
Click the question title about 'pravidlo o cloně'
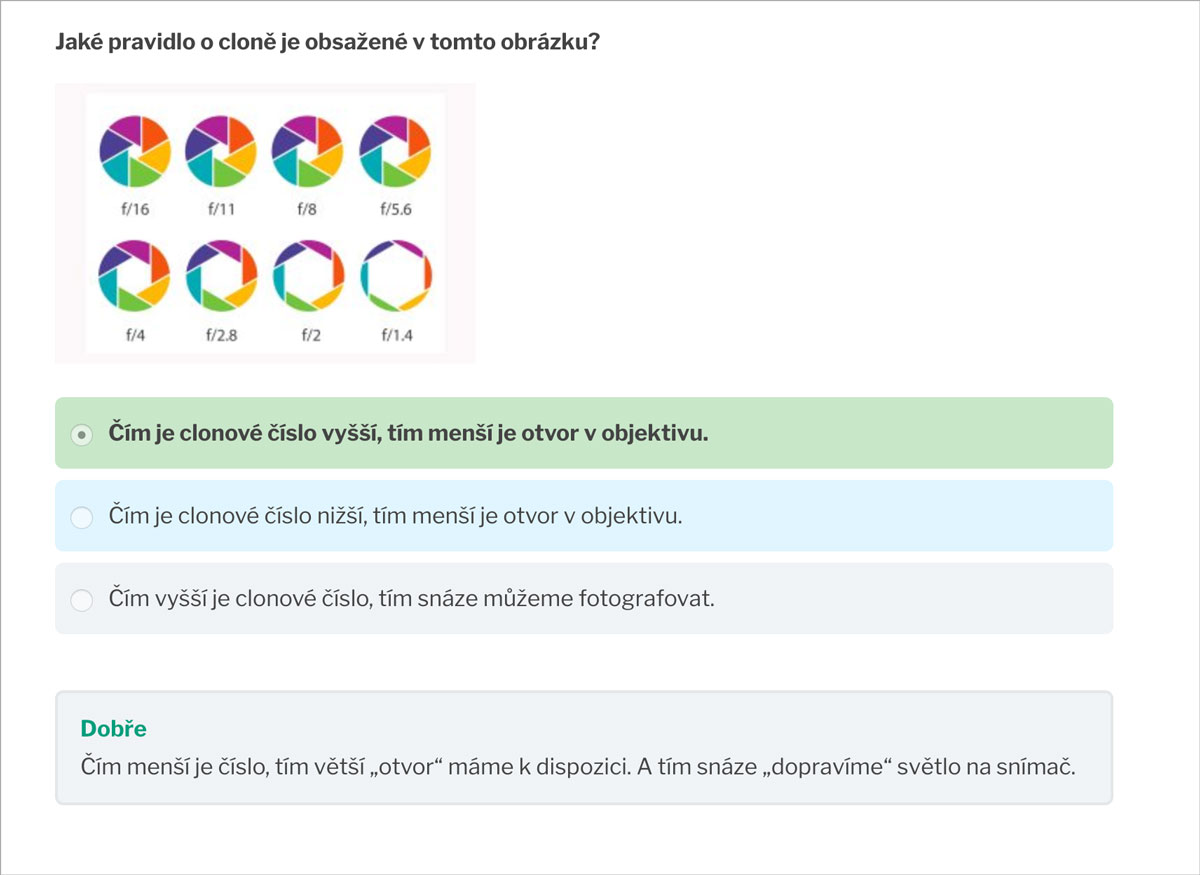point(327,43)
